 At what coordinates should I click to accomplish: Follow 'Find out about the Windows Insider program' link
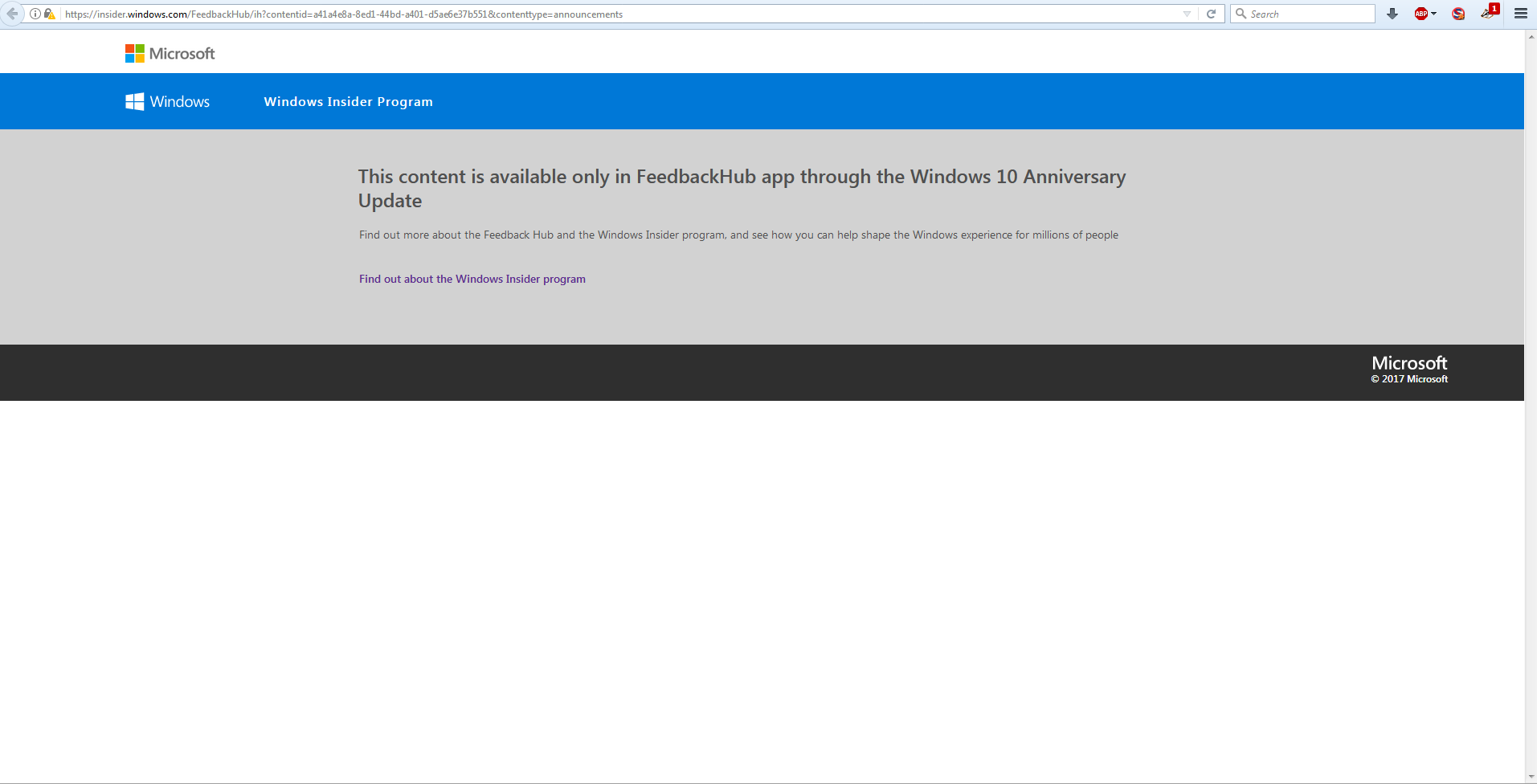tap(472, 280)
